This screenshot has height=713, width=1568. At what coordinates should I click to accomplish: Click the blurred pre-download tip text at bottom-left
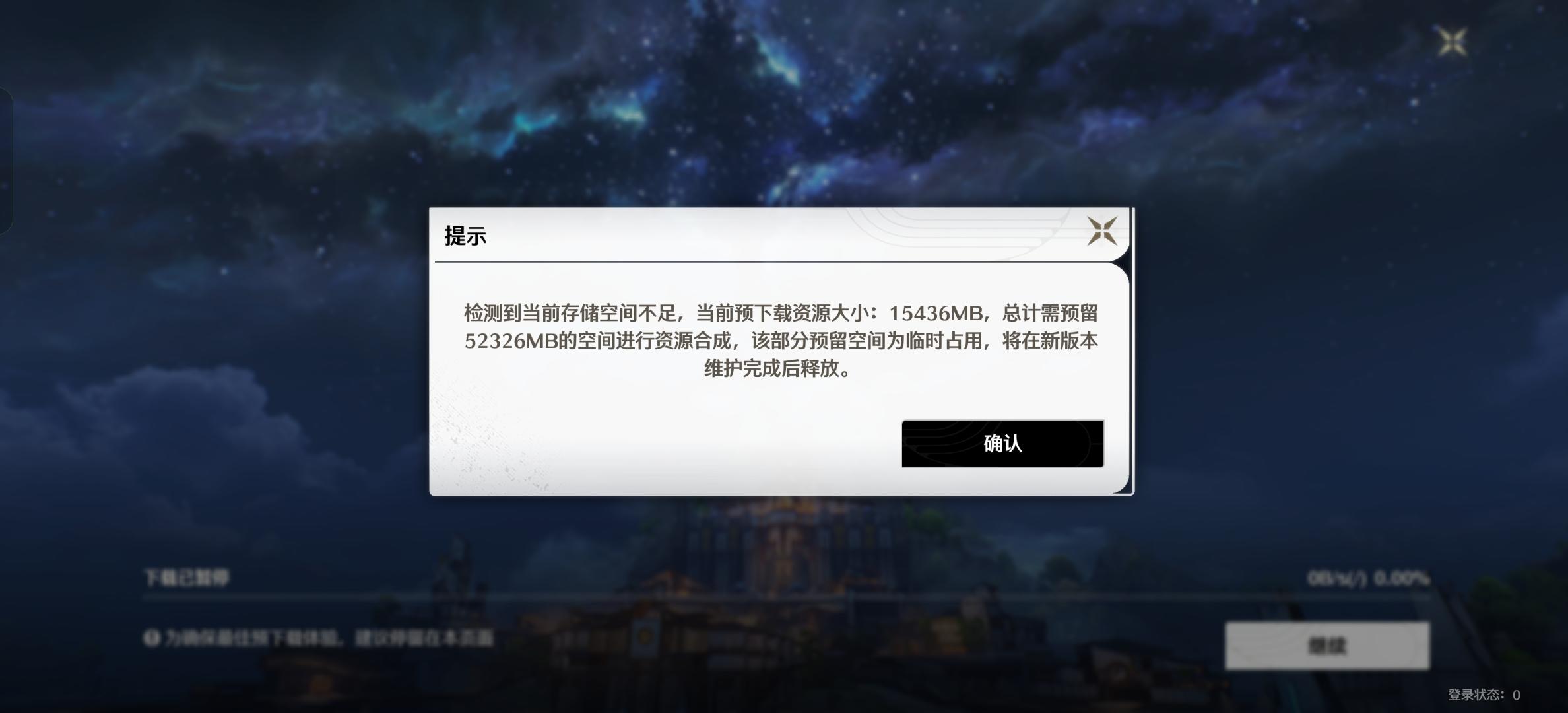(329, 638)
